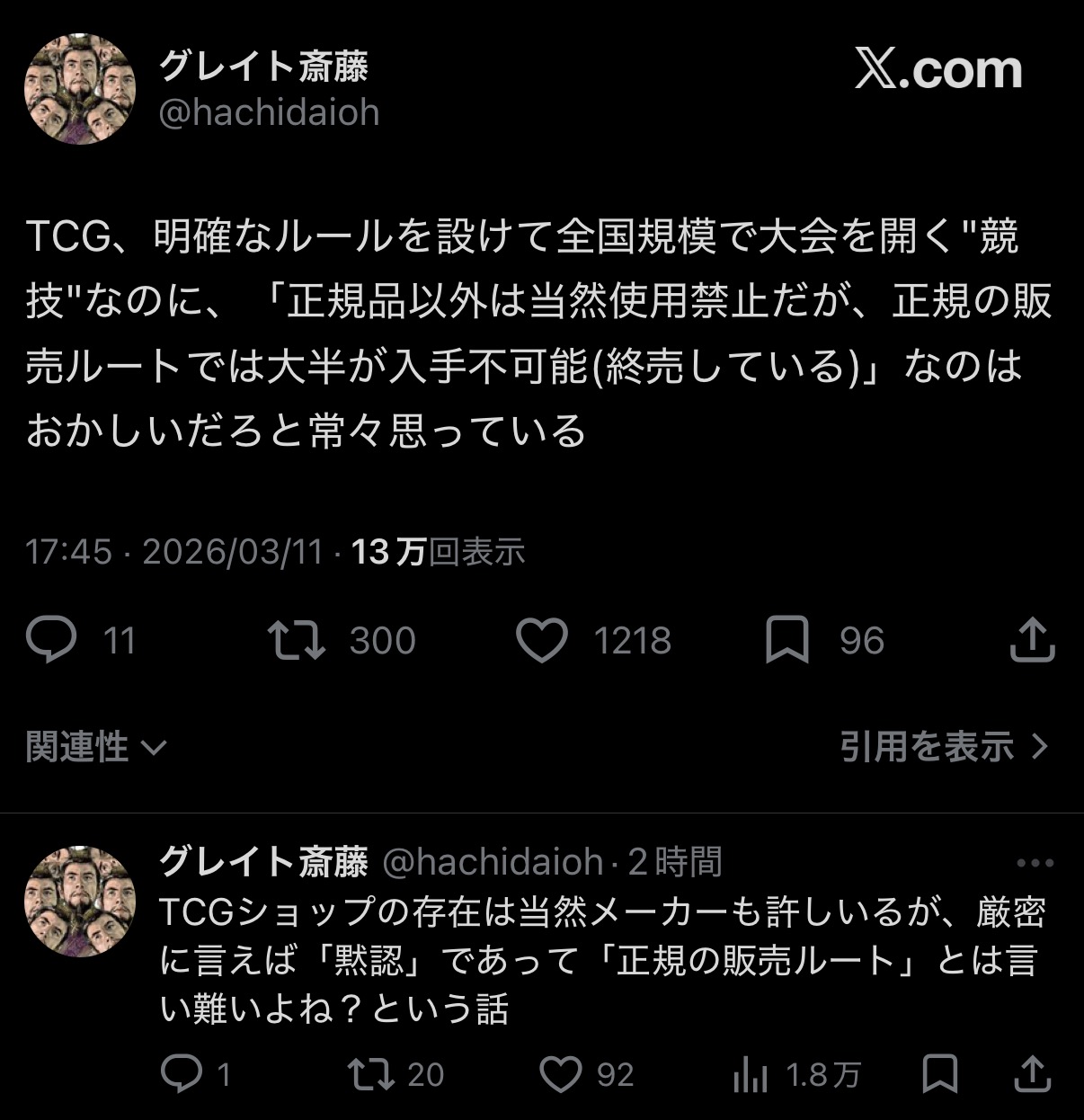This screenshot has width=1084, height=1120.
Task: Share the main tweet via share icon
Action: click(1033, 640)
